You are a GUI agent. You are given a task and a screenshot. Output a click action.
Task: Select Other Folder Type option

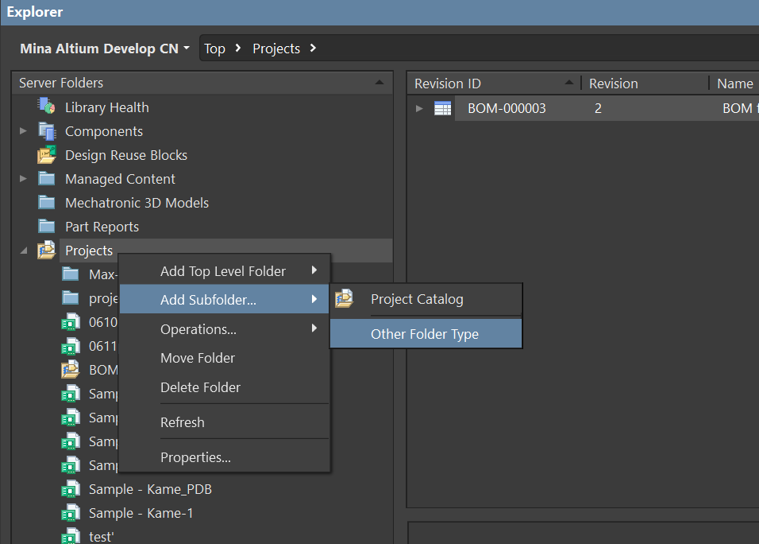point(426,333)
